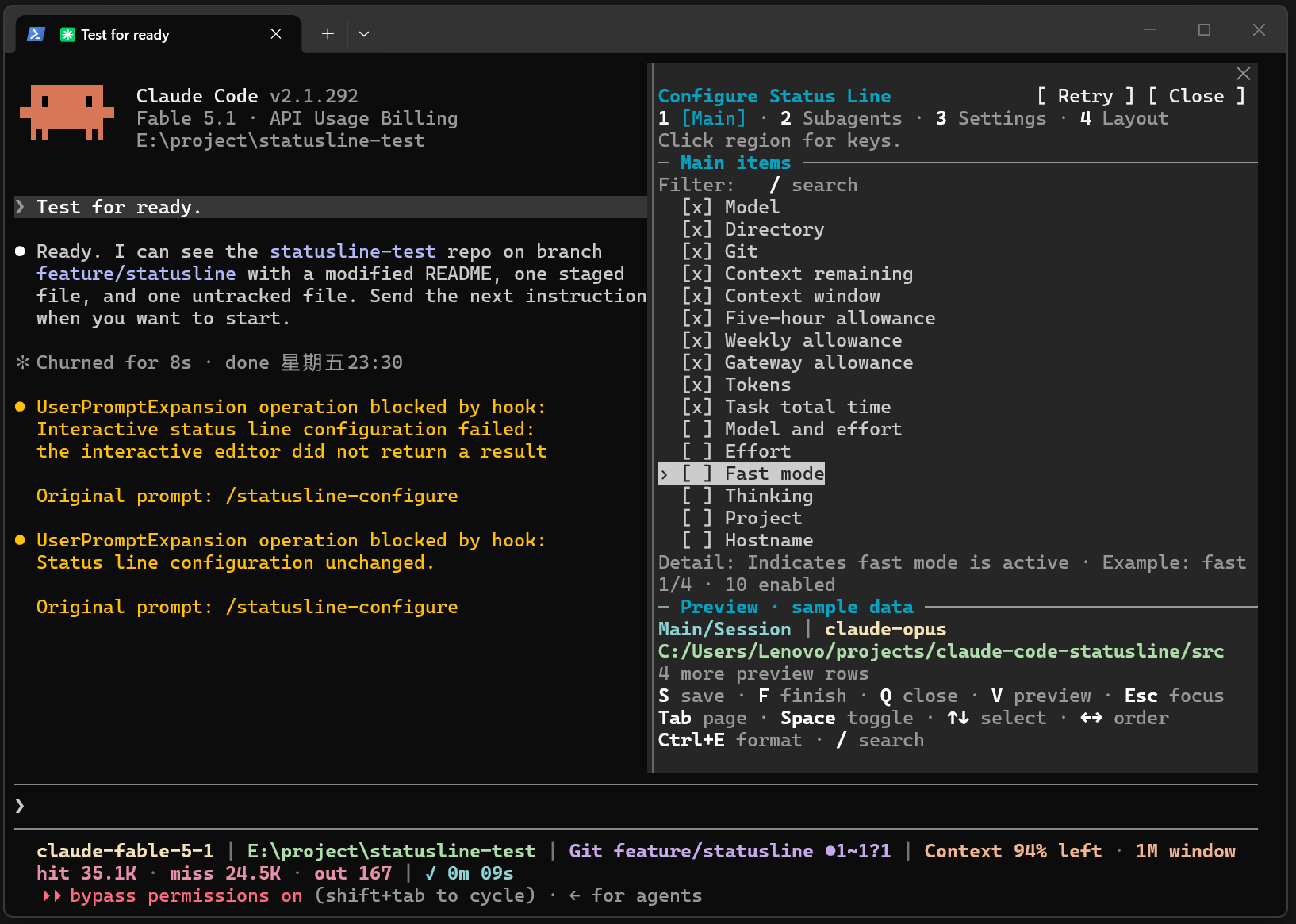The width and height of the screenshot is (1296, 924).
Task: Close the Configure Status Line panel X
Action: [1243, 74]
